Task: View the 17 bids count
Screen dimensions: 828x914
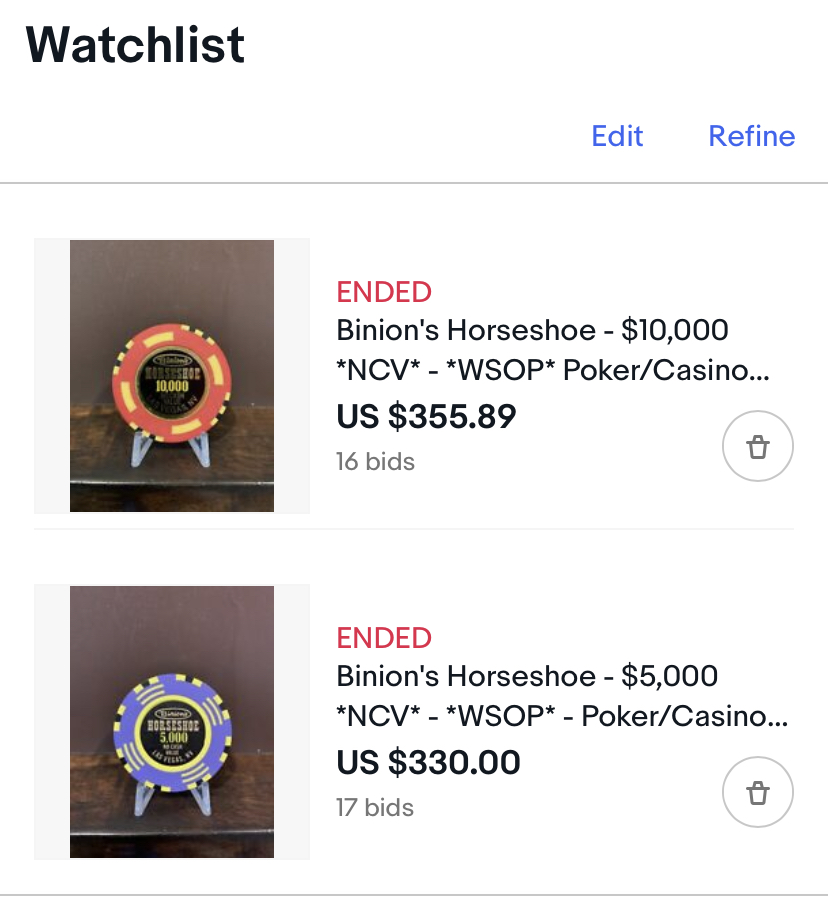Action: pos(375,807)
